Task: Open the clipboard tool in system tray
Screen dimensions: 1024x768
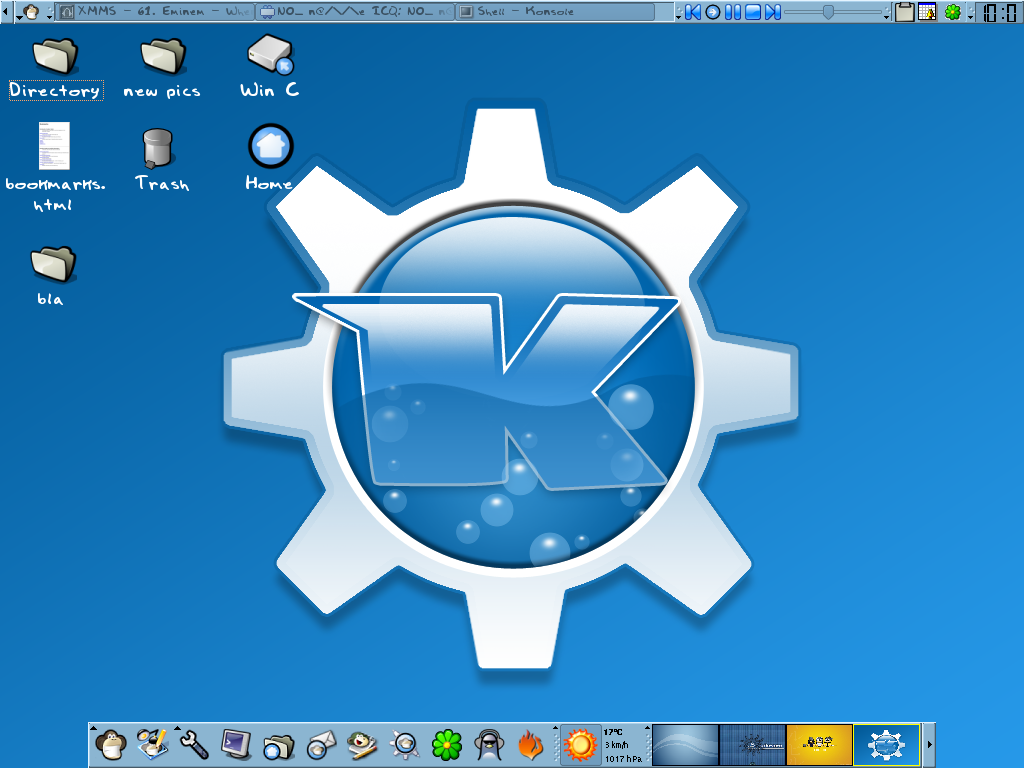Action: 904,12
